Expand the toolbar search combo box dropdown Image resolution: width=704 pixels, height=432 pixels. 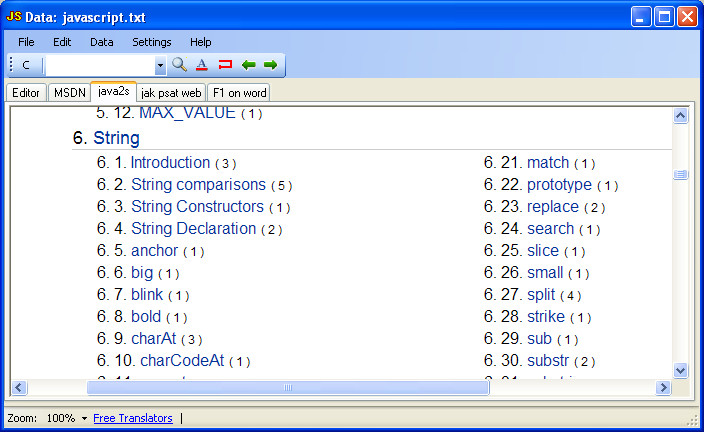160,65
